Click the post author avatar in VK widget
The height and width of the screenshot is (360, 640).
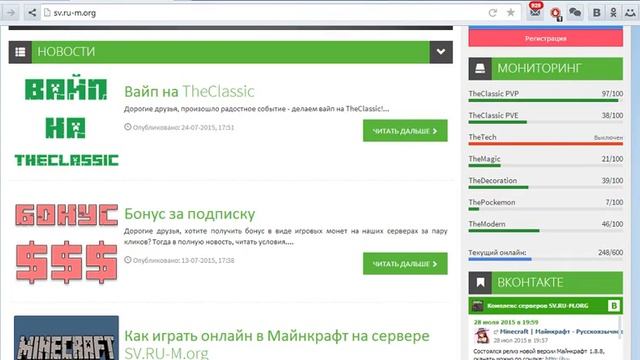[482, 336]
